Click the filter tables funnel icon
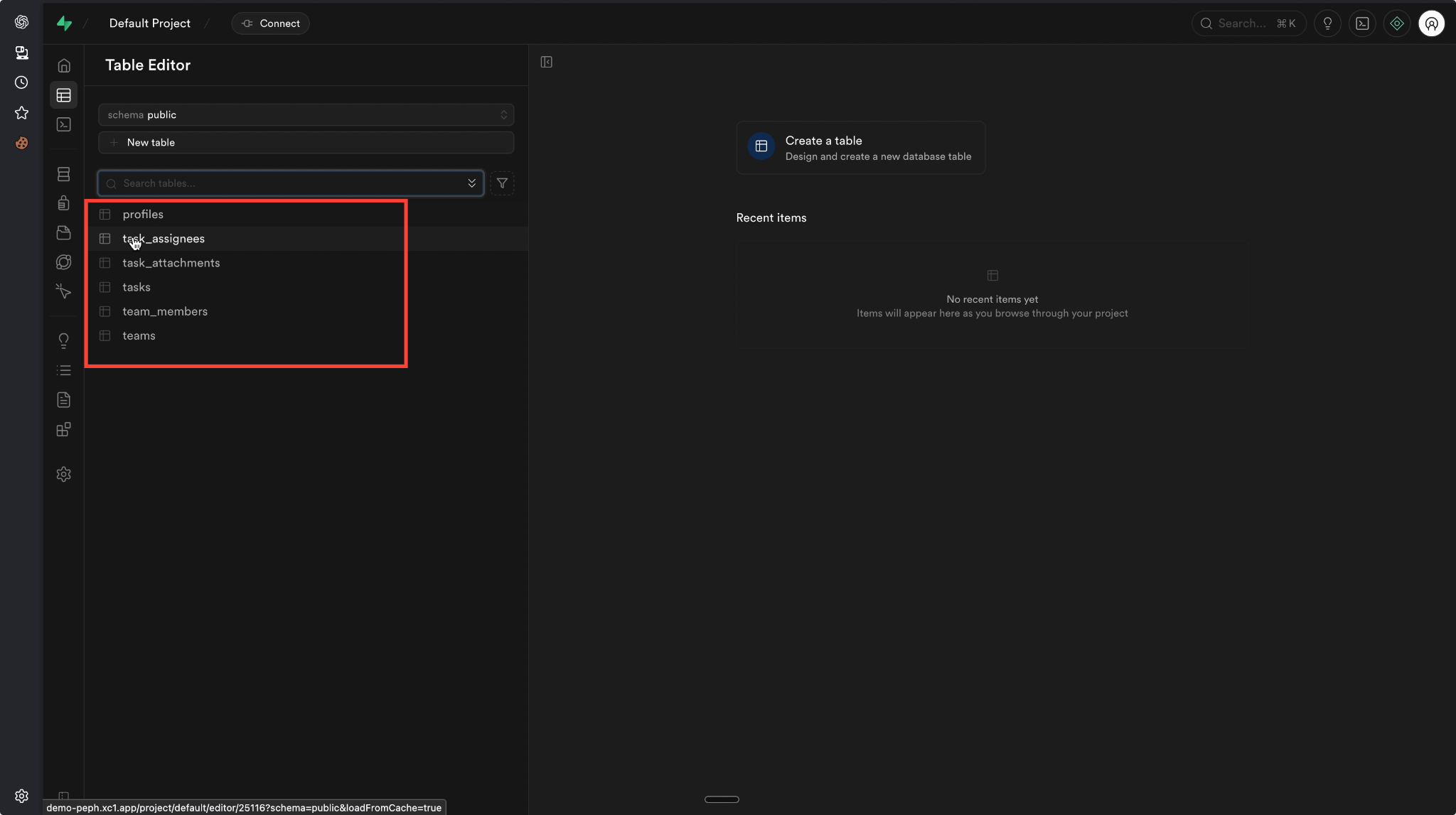Screen dimensions: 1456x815 [502, 183]
